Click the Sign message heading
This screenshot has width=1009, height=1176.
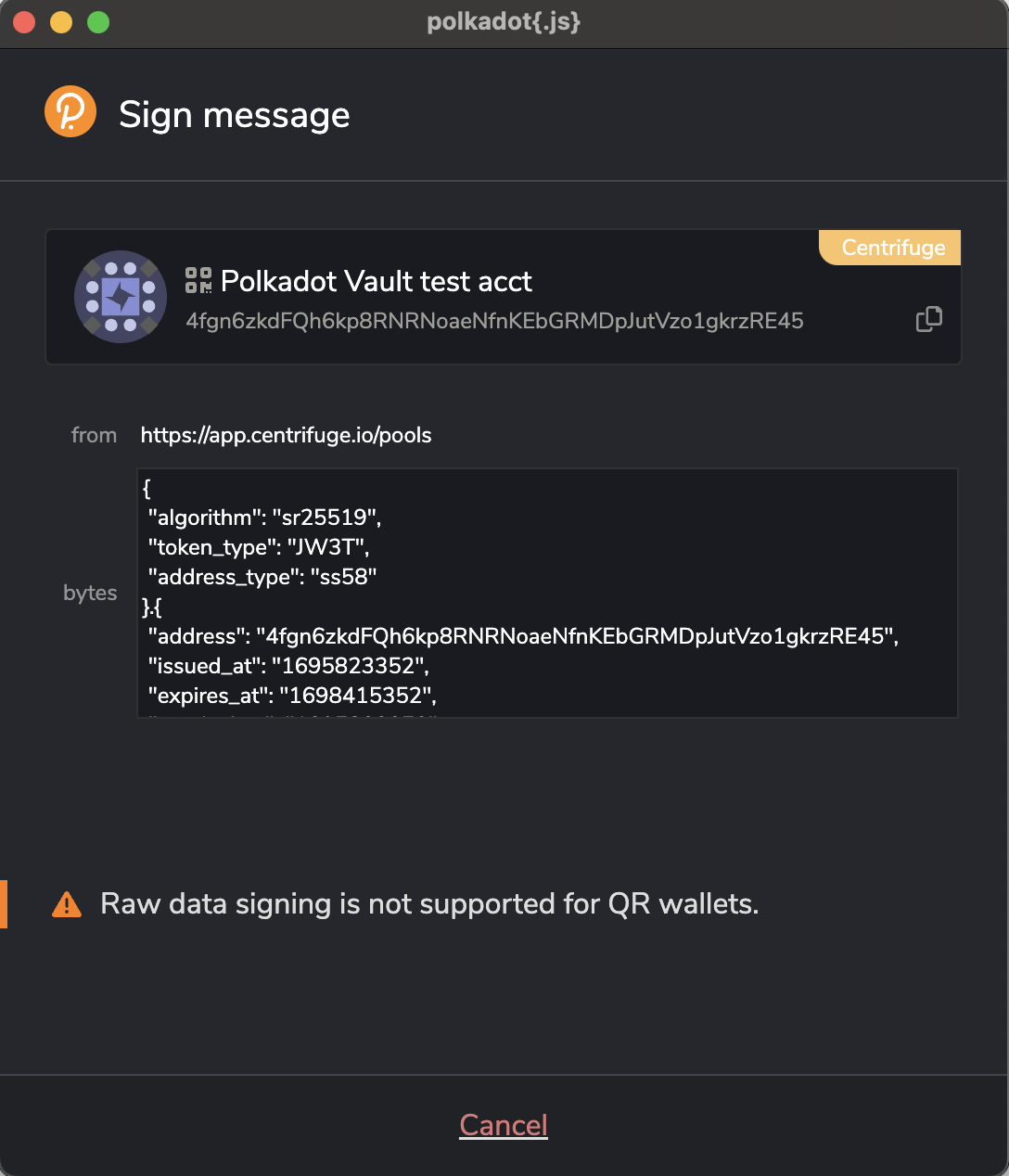pos(234,114)
